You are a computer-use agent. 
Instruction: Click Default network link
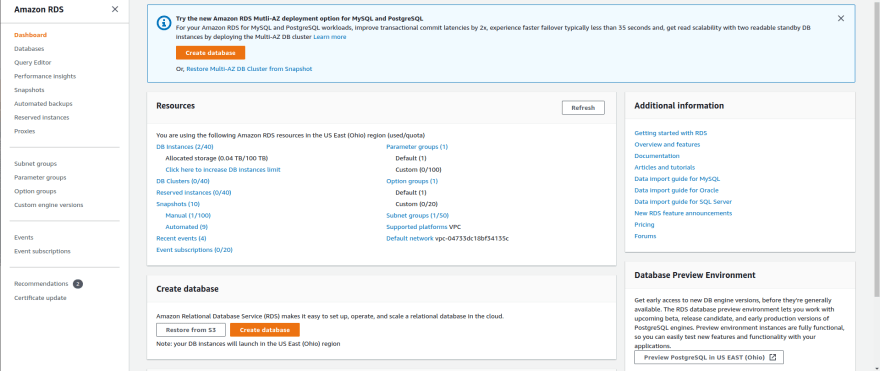(410, 239)
